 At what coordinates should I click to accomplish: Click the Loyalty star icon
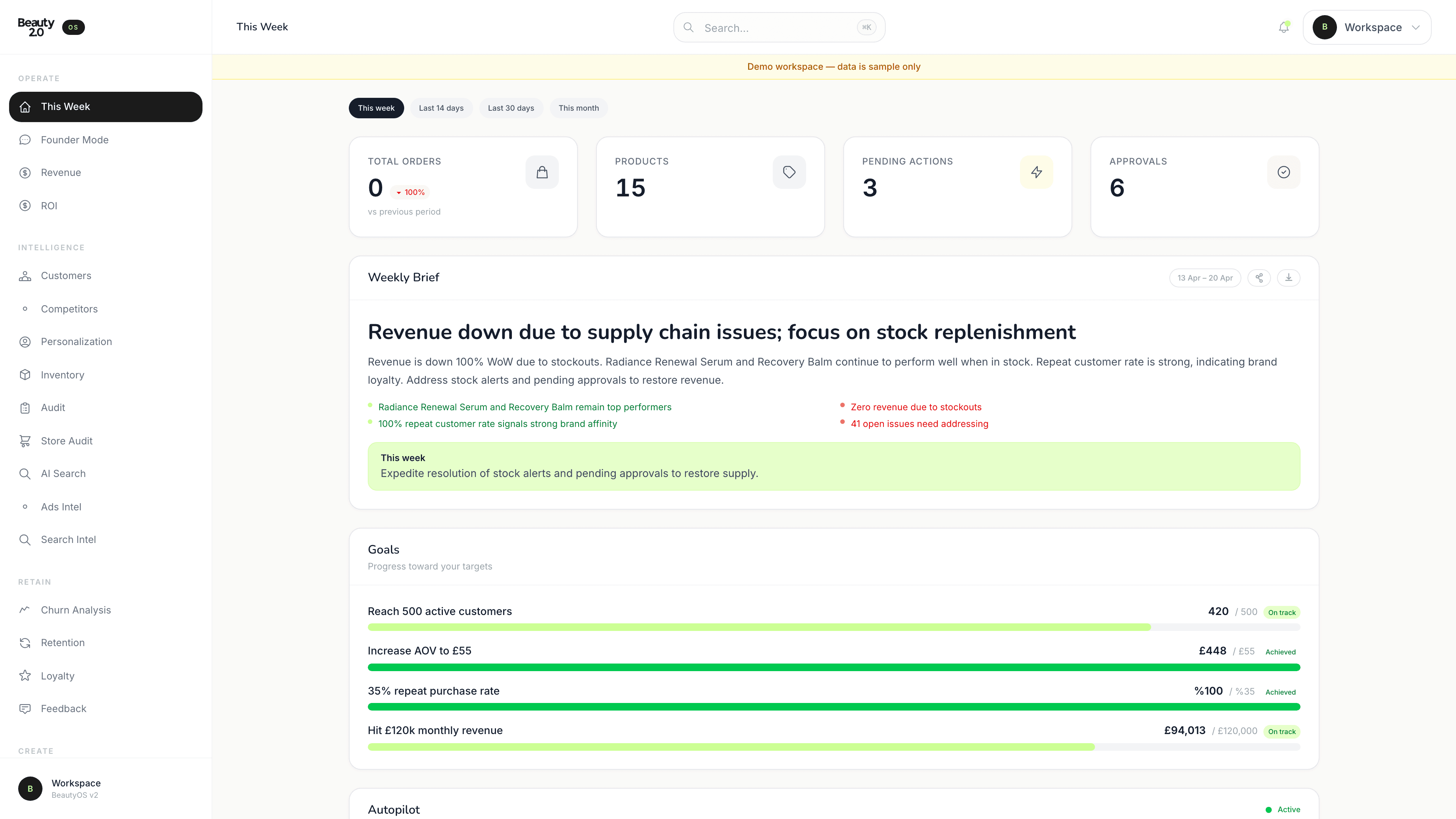pyautogui.click(x=25, y=676)
